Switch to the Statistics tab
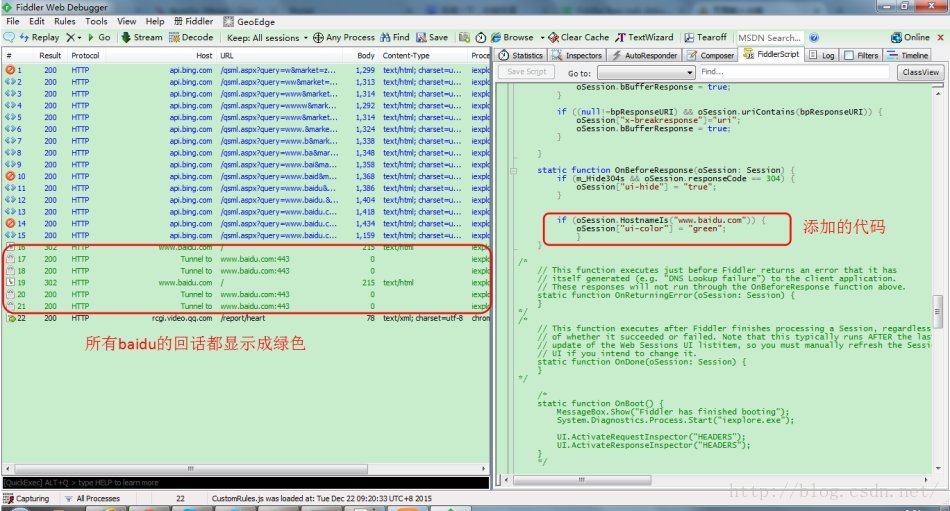950x511 pixels. tap(521, 55)
